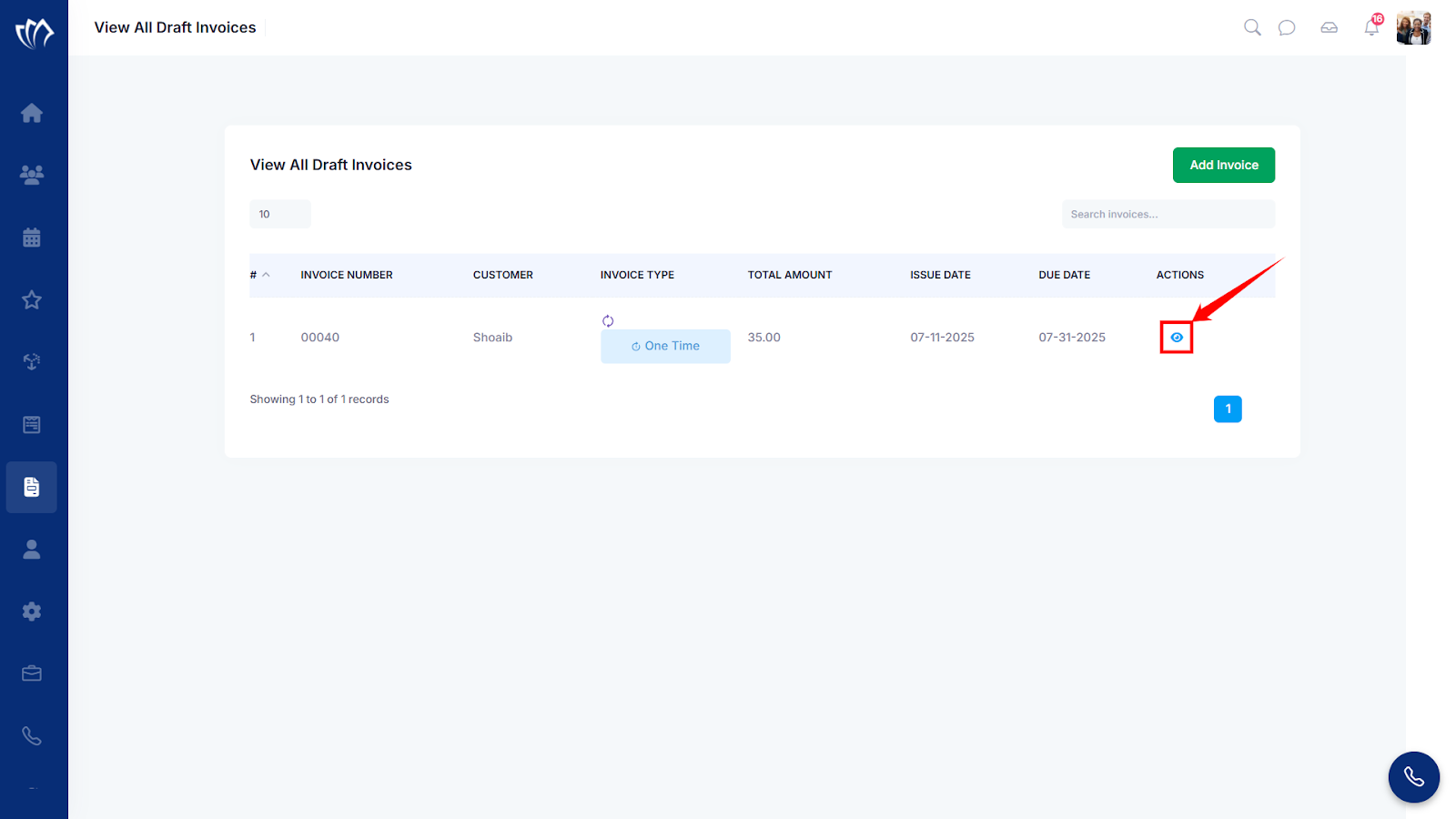This screenshot has height=819, width=1456.
Task: Open the chat bubble icon in header
Action: point(1287,28)
